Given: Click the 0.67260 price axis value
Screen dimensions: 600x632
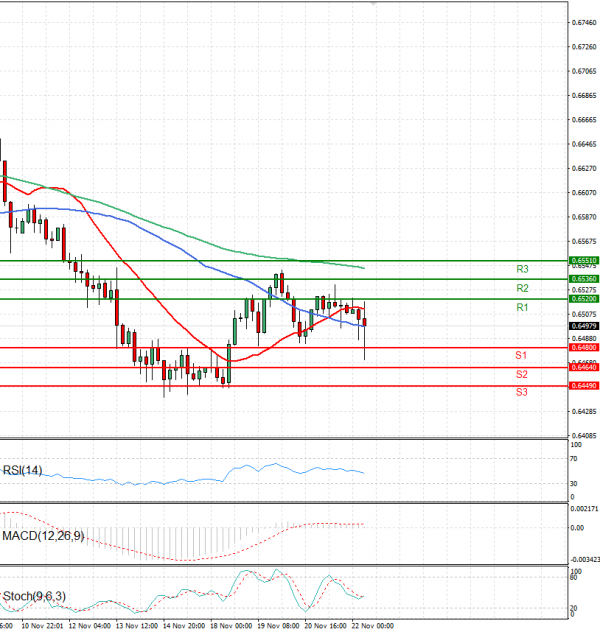Looking at the screenshot, I should pos(584,47).
